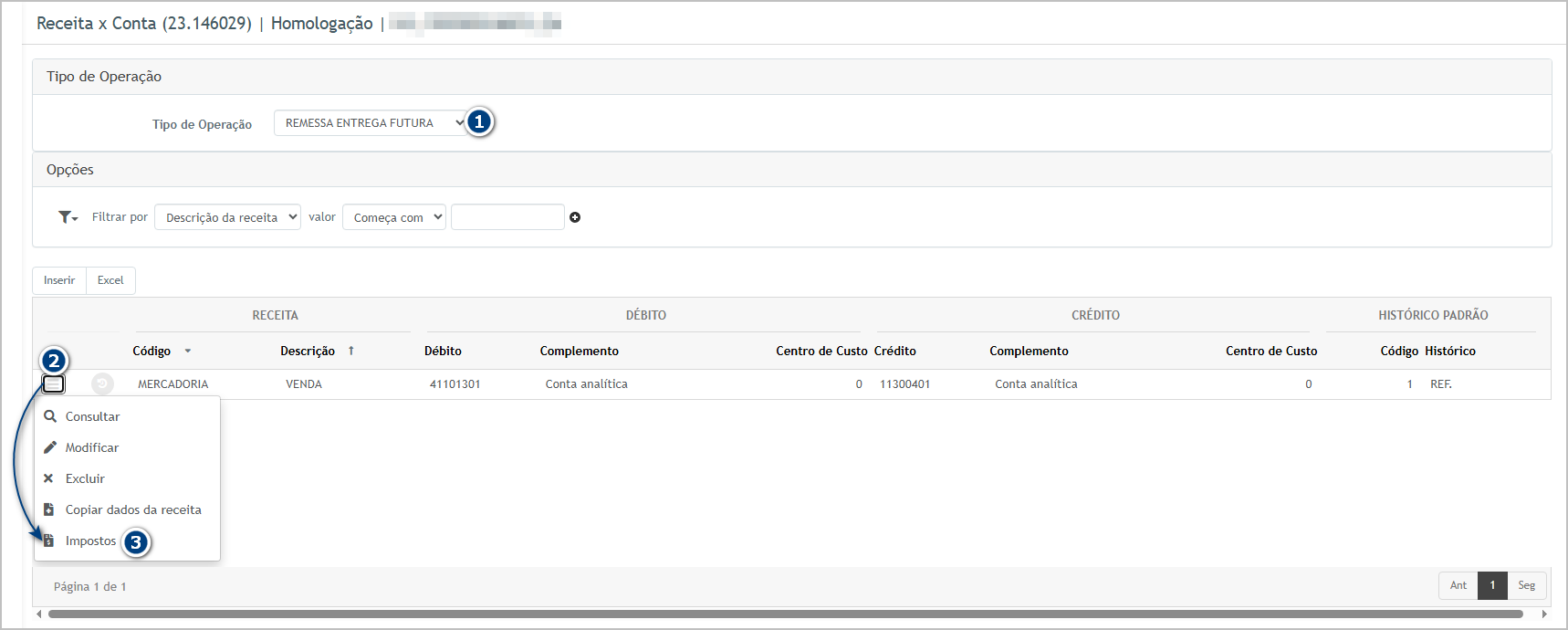Click the Crédito Centro de Custo header

point(1271,351)
